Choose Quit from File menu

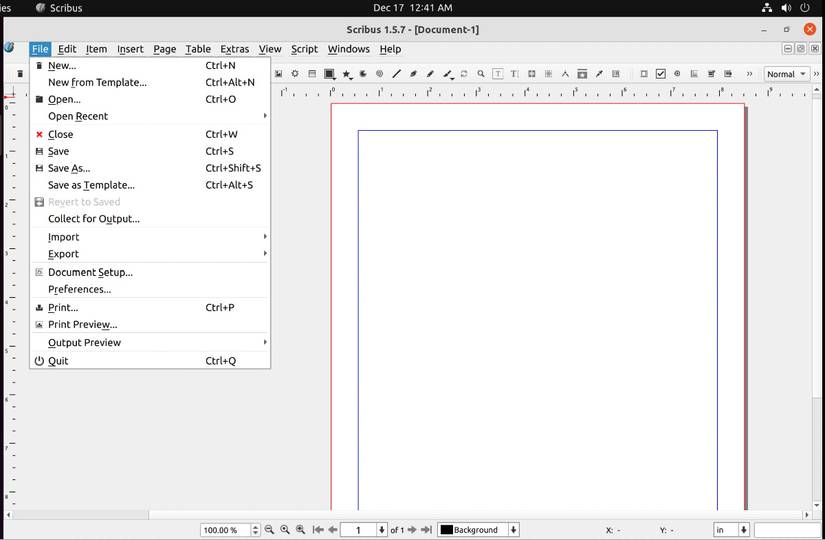(x=150, y=361)
